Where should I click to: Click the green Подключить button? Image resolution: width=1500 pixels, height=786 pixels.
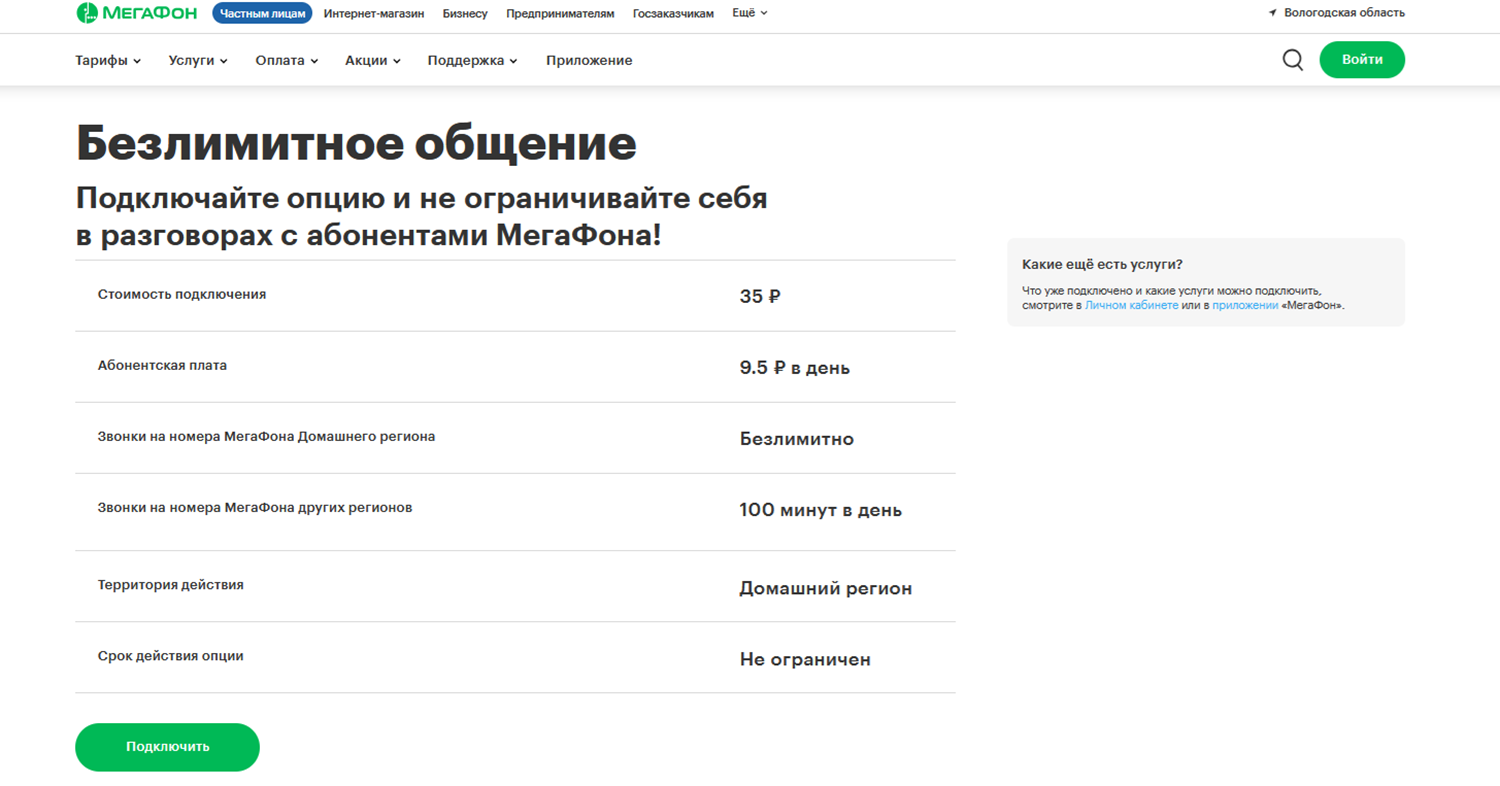coord(167,747)
